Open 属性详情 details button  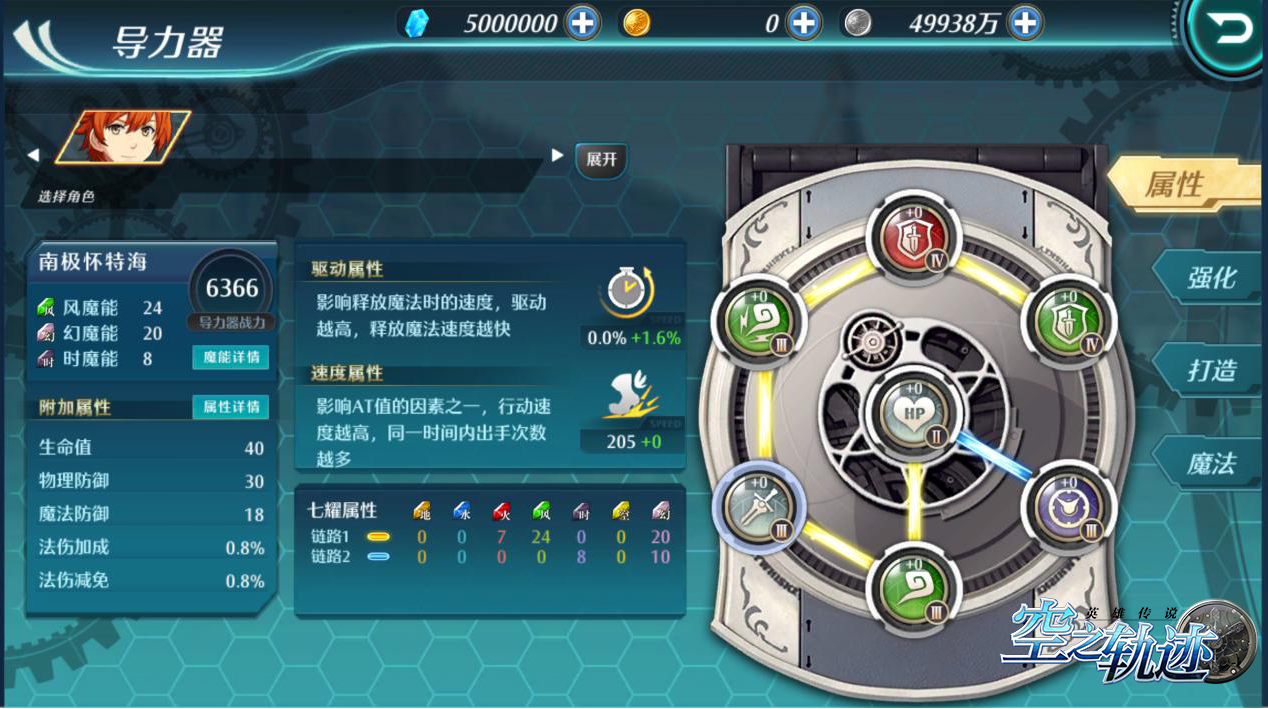(231, 407)
